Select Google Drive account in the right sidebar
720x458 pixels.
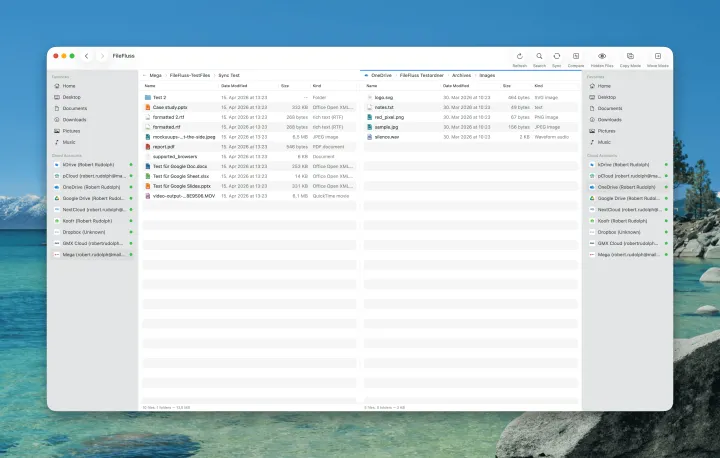(x=628, y=198)
